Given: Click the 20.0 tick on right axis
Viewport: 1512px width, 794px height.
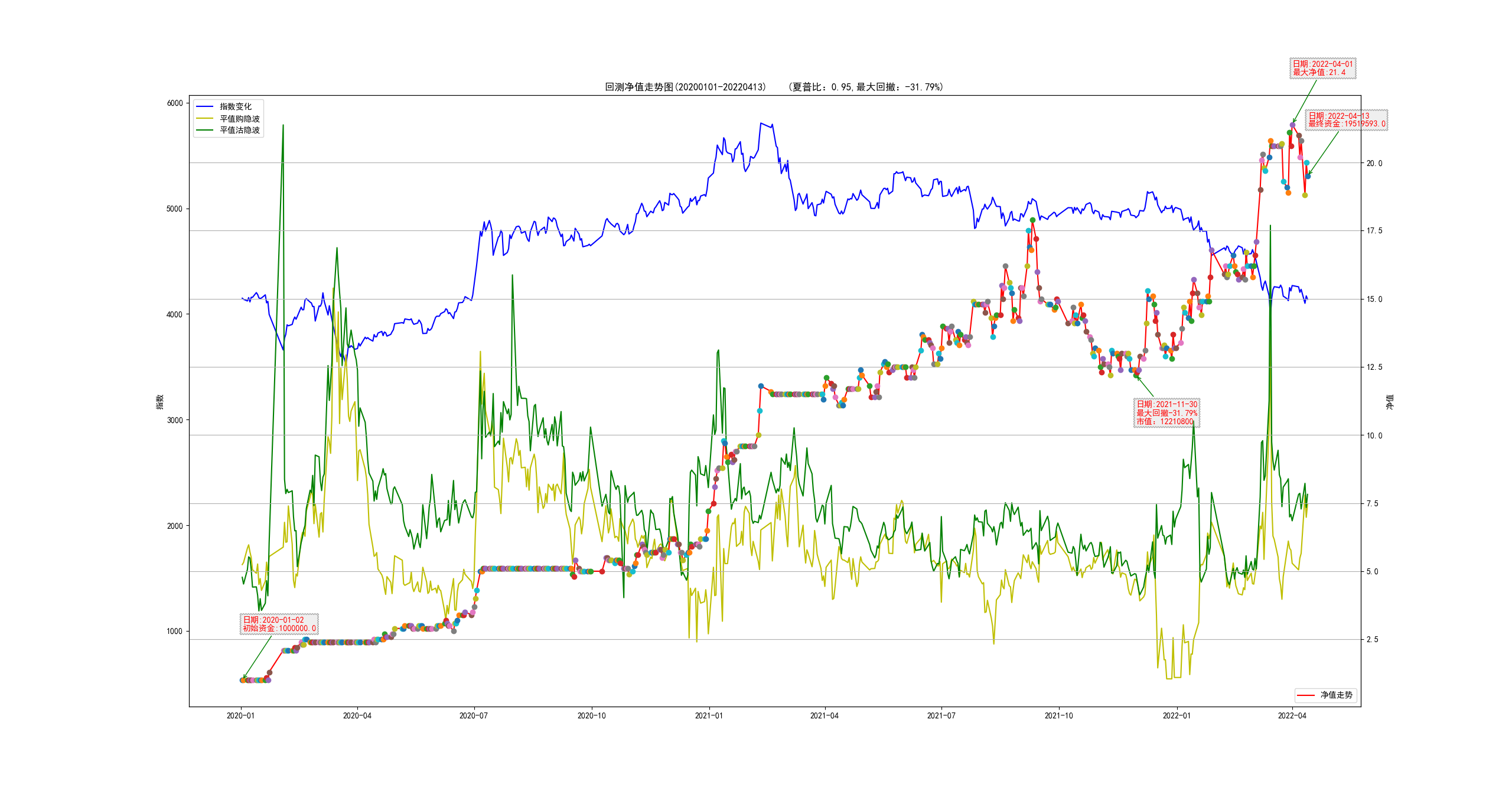Looking at the screenshot, I should pyautogui.click(x=1374, y=164).
